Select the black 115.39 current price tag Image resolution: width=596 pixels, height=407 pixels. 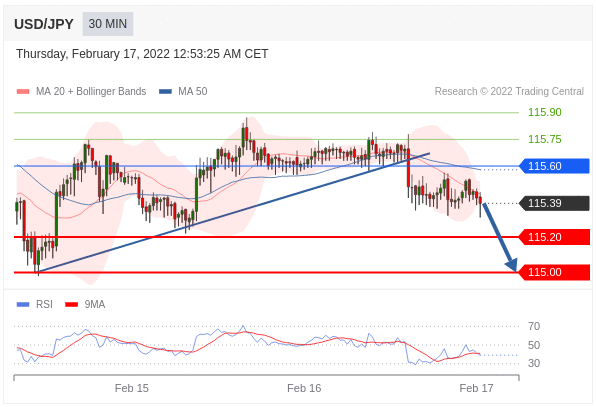click(554, 203)
